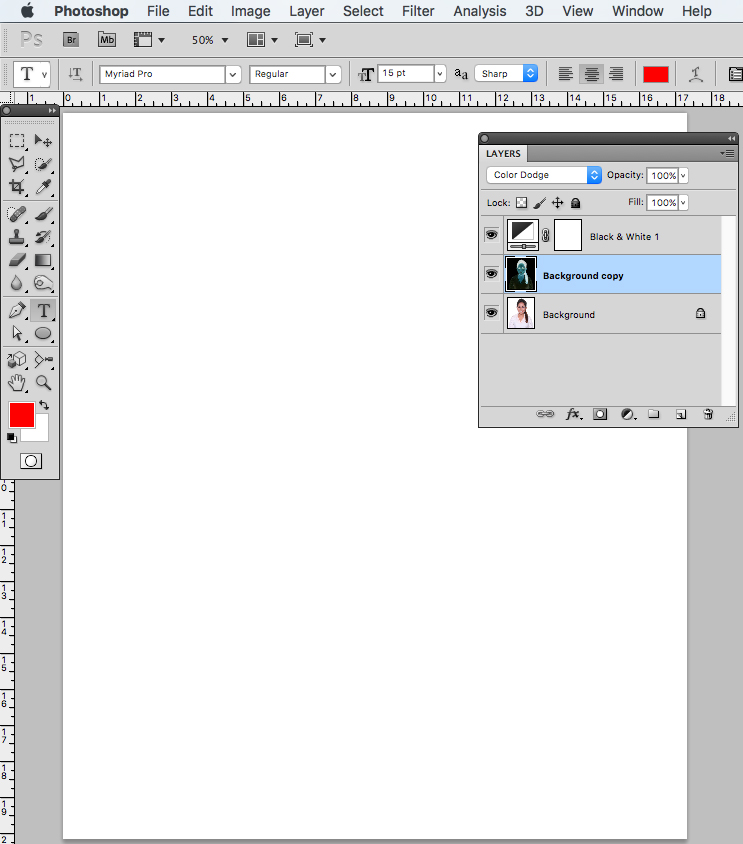Open the Opacity slider dropdown arrow
The height and width of the screenshot is (844, 743).
click(683, 175)
